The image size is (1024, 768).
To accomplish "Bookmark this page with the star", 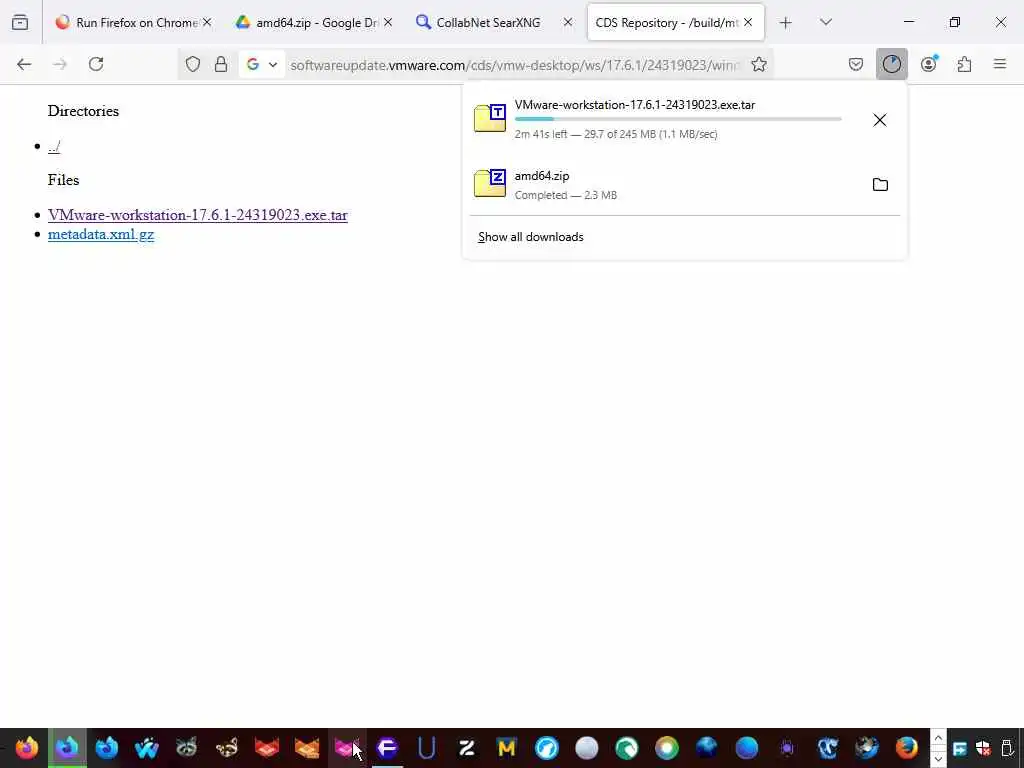I will pos(758,64).
